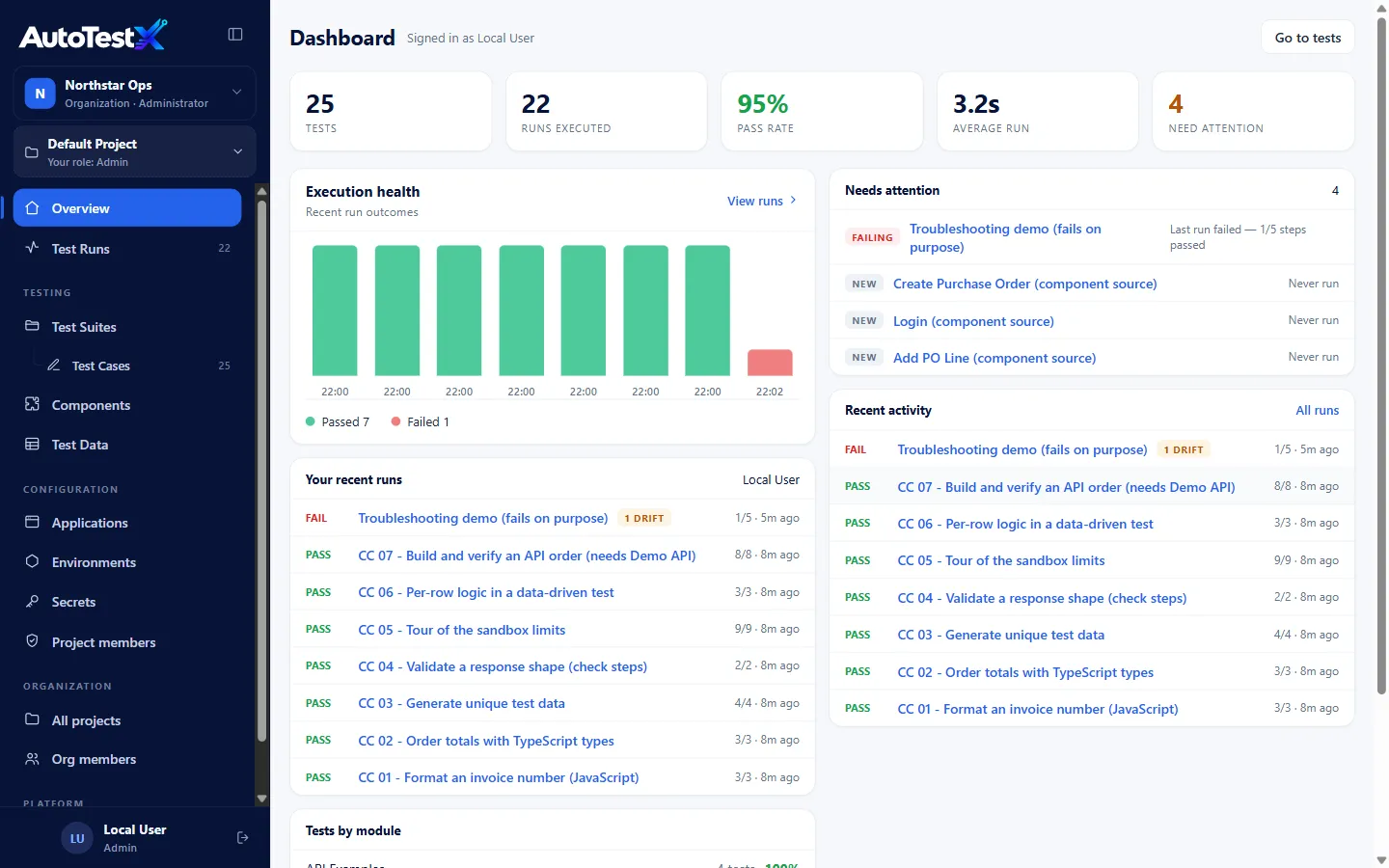
Task: Click the 4 Need Attention stat card
Action: click(1254, 111)
